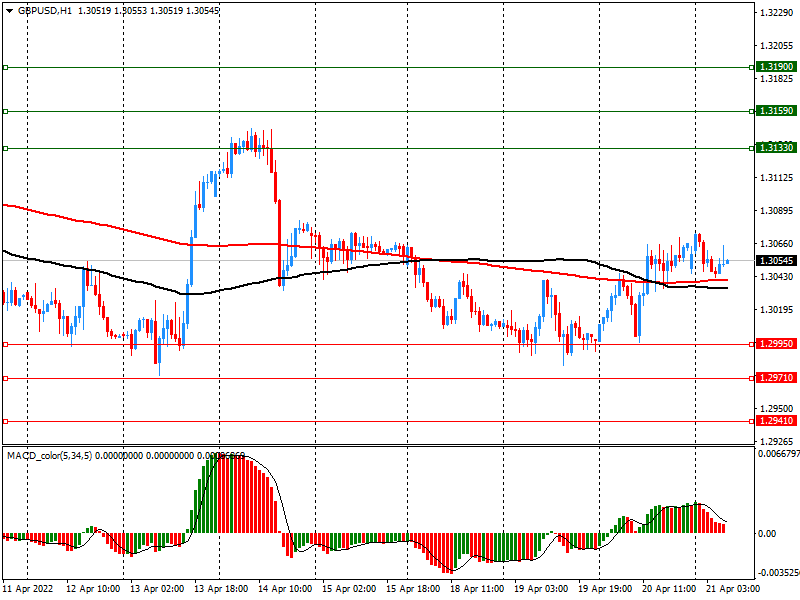Click the 1.29710 support line anchor square
800x600 pixels.
[5, 379]
